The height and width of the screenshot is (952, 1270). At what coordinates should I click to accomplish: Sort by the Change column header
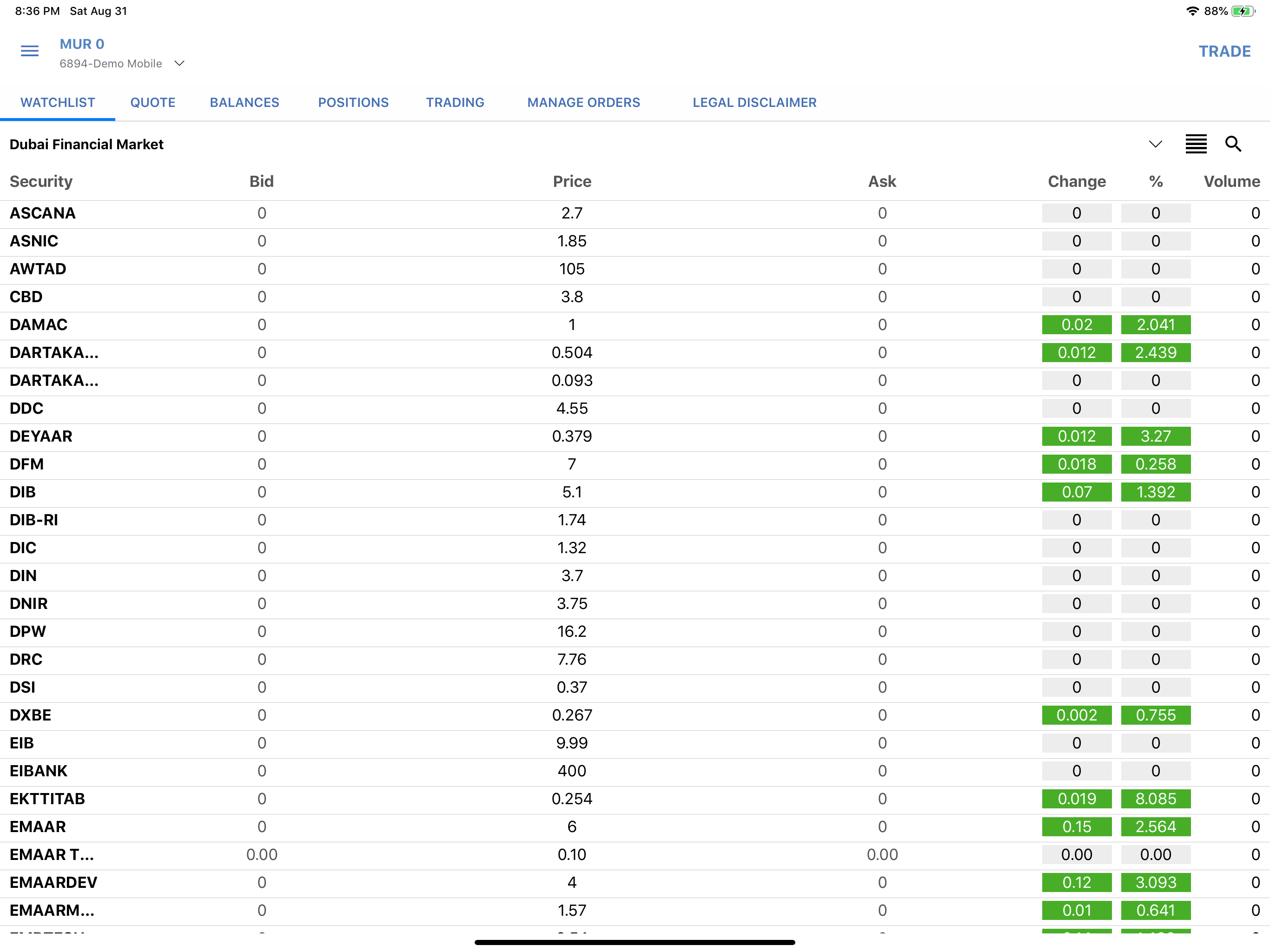click(1077, 181)
